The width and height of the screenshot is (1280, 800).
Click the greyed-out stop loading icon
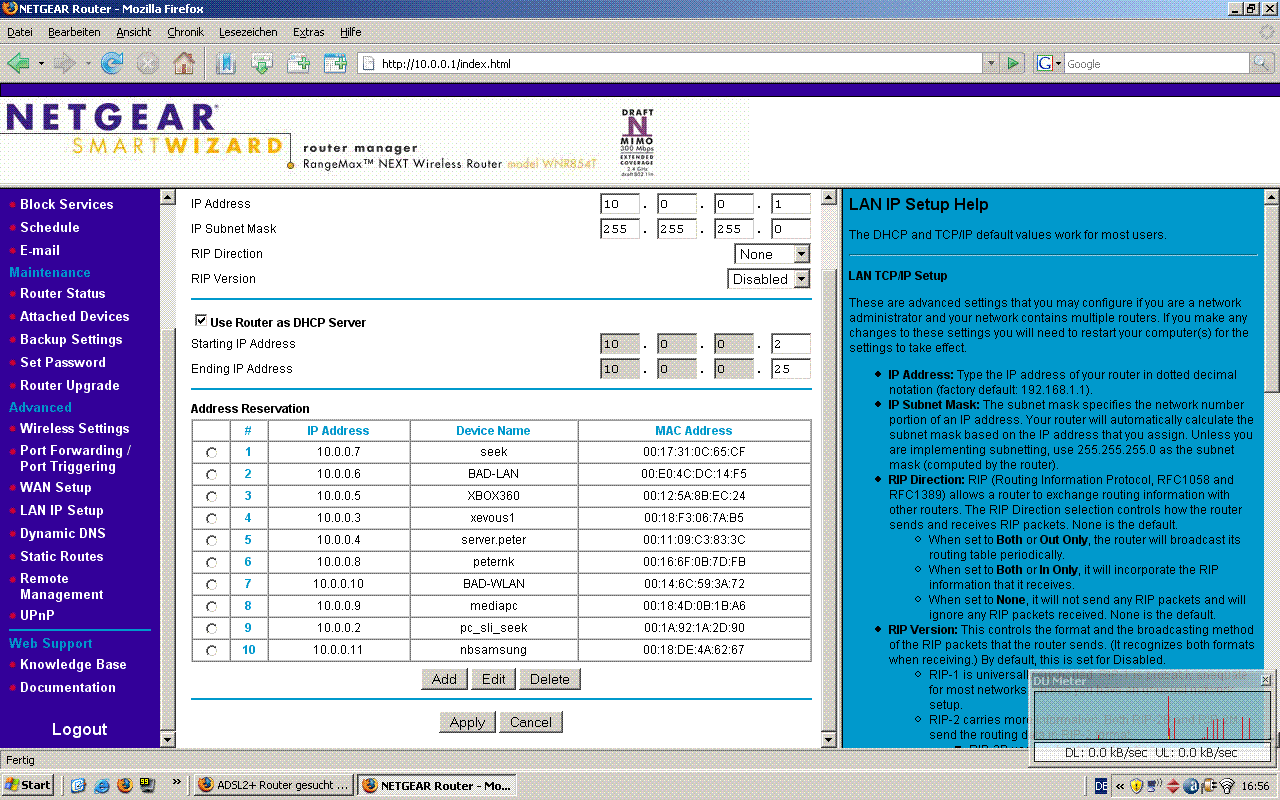[148, 63]
